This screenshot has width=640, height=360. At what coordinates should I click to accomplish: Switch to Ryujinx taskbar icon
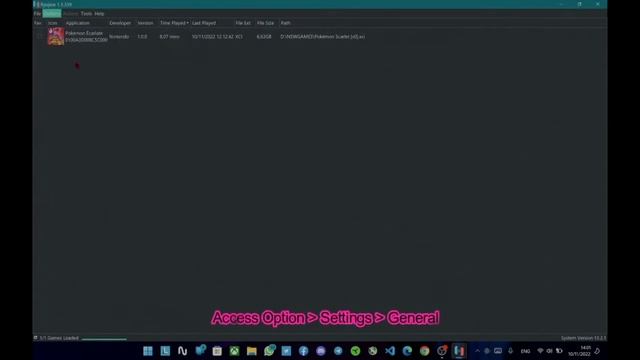coord(459,351)
